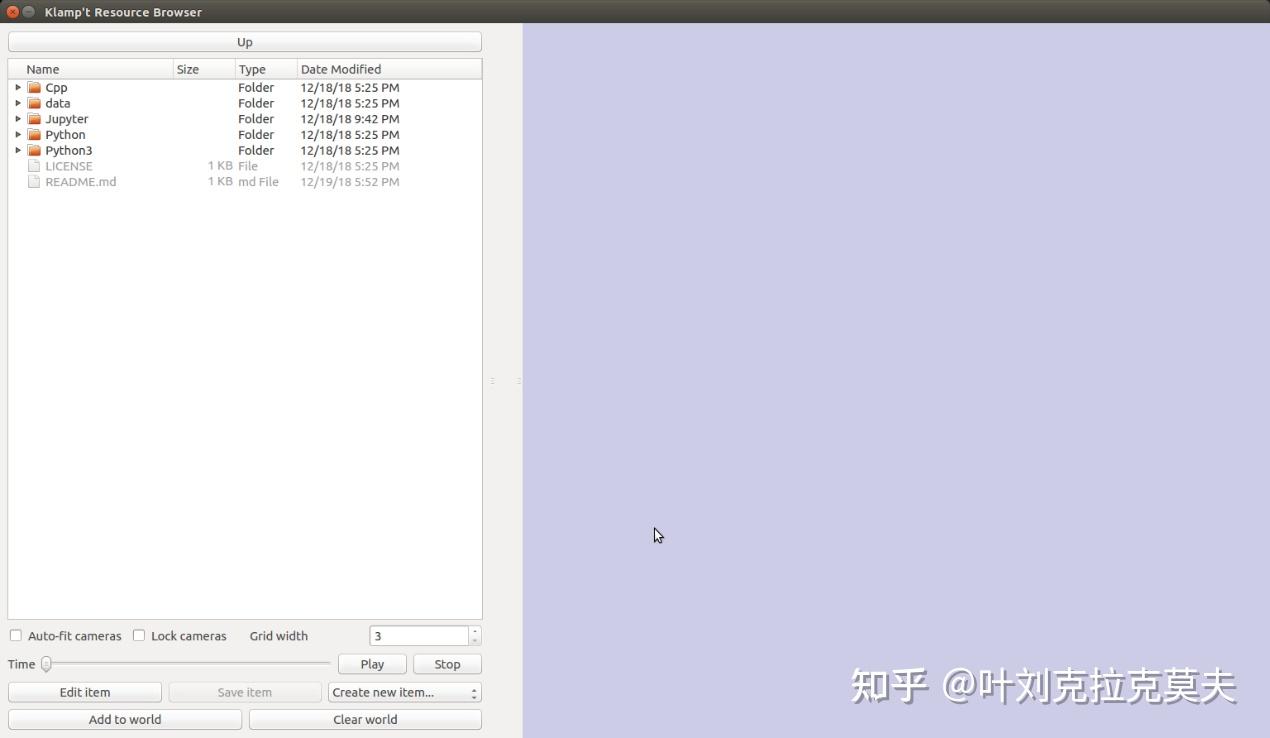Image resolution: width=1270 pixels, height=738 pixels.
Task: Click the Edit item button
Action: pyautogui.click(x=85, y=692)
